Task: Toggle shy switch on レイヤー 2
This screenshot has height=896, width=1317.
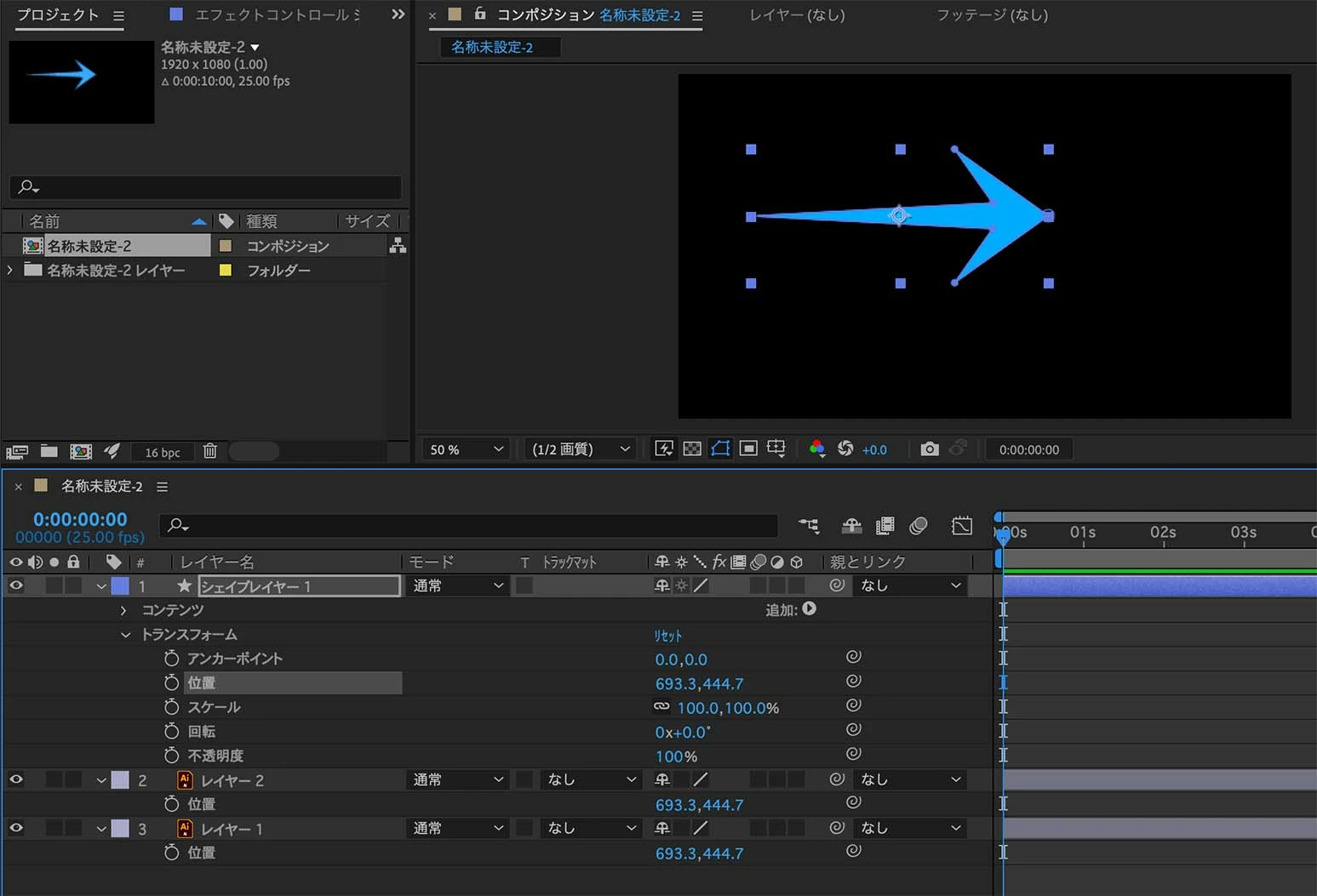Action: (662, 779)
